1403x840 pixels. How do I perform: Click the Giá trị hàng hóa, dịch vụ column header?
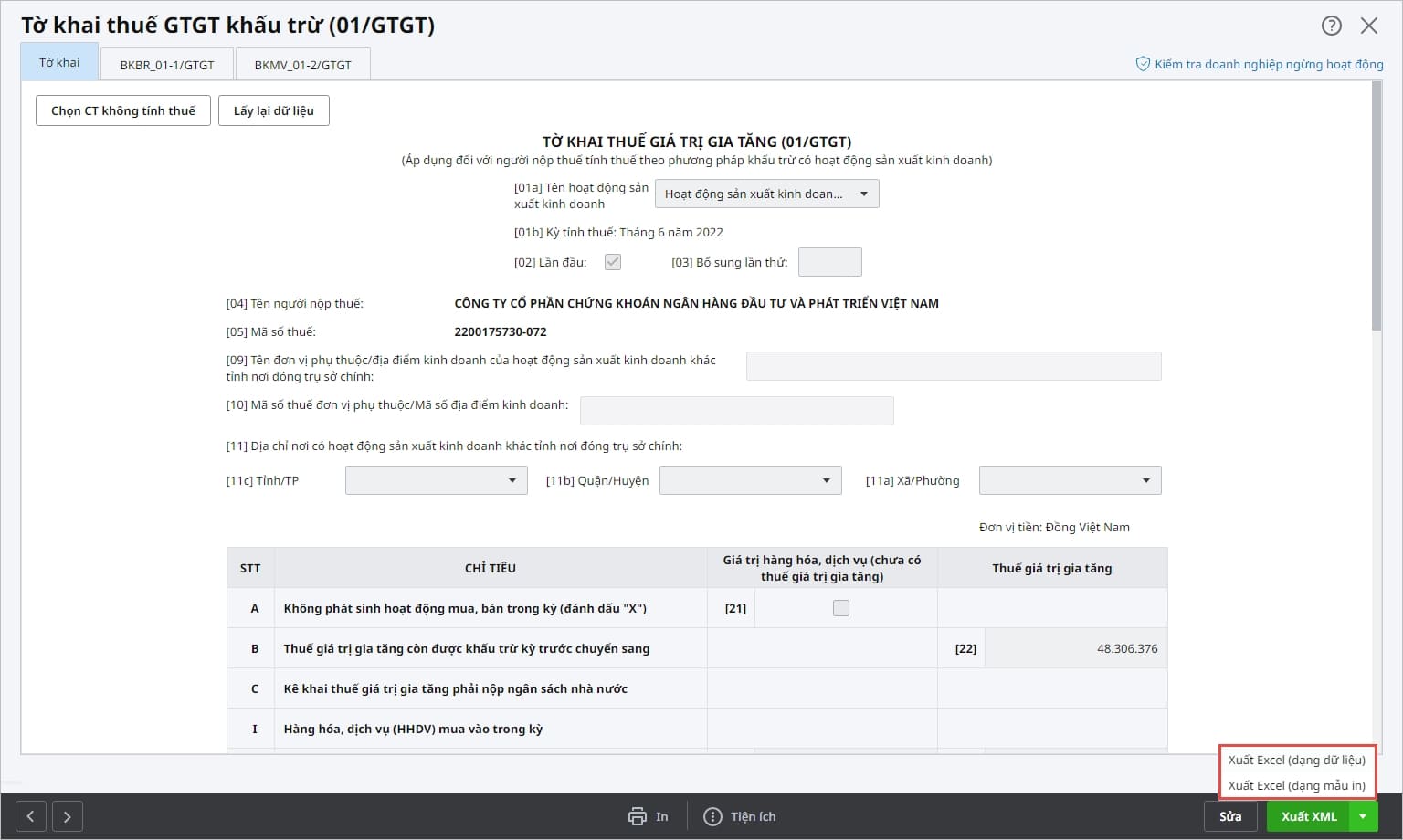tap(822, 568)
